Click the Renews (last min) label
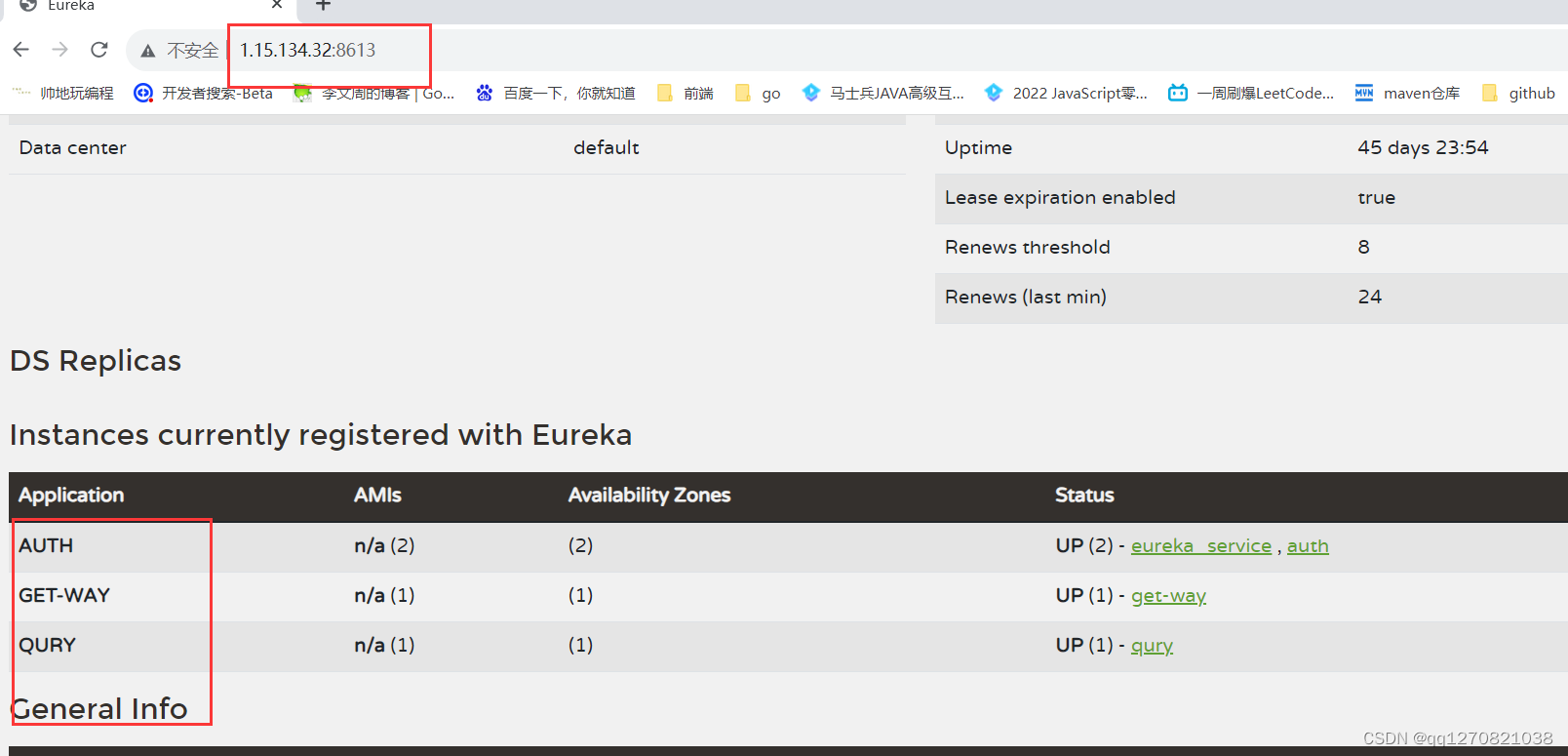The width and height of the screenshot is (1568, 756). (1025, 298)
